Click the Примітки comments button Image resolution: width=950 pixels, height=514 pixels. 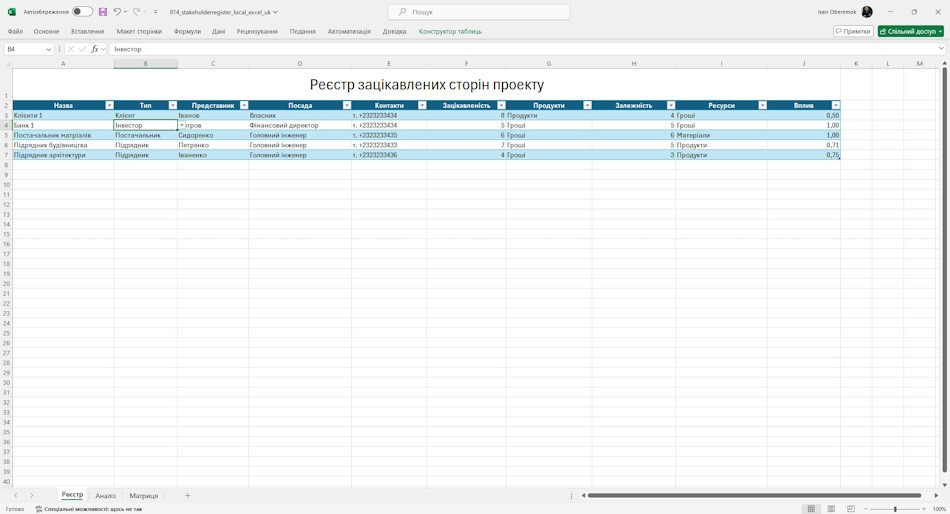point(853,31)
